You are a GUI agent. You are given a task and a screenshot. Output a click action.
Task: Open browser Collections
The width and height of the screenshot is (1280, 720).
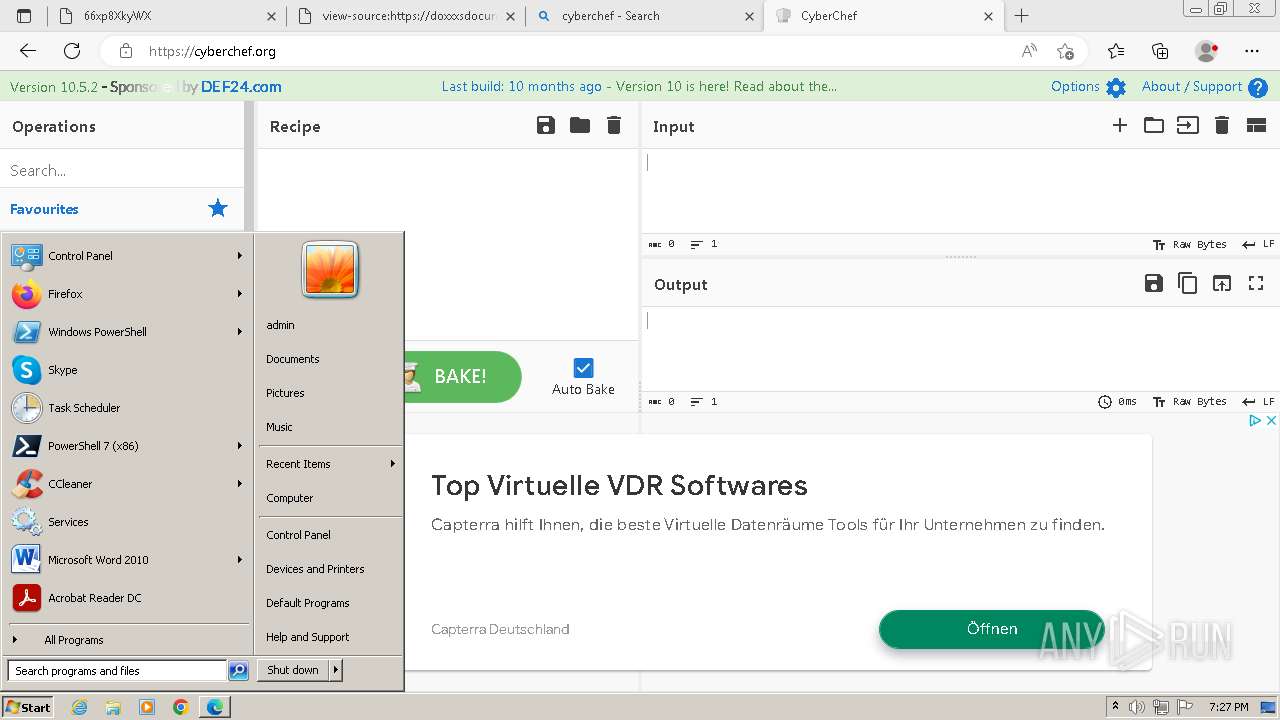1160,51
